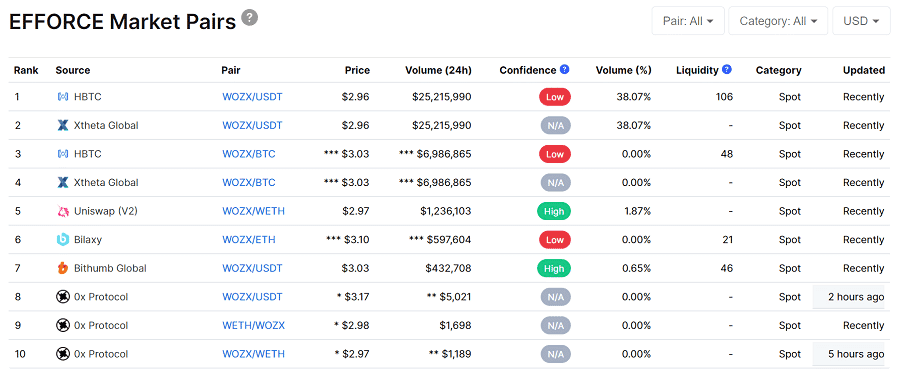Open WOZX/BTC pair link in rank 3
The image size is (900, 375).
pos(249,154)
